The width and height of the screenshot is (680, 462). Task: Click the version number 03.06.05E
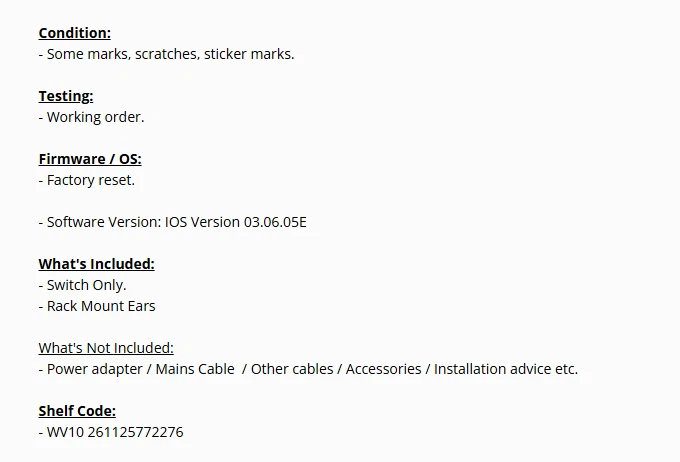tap(275, 222)
